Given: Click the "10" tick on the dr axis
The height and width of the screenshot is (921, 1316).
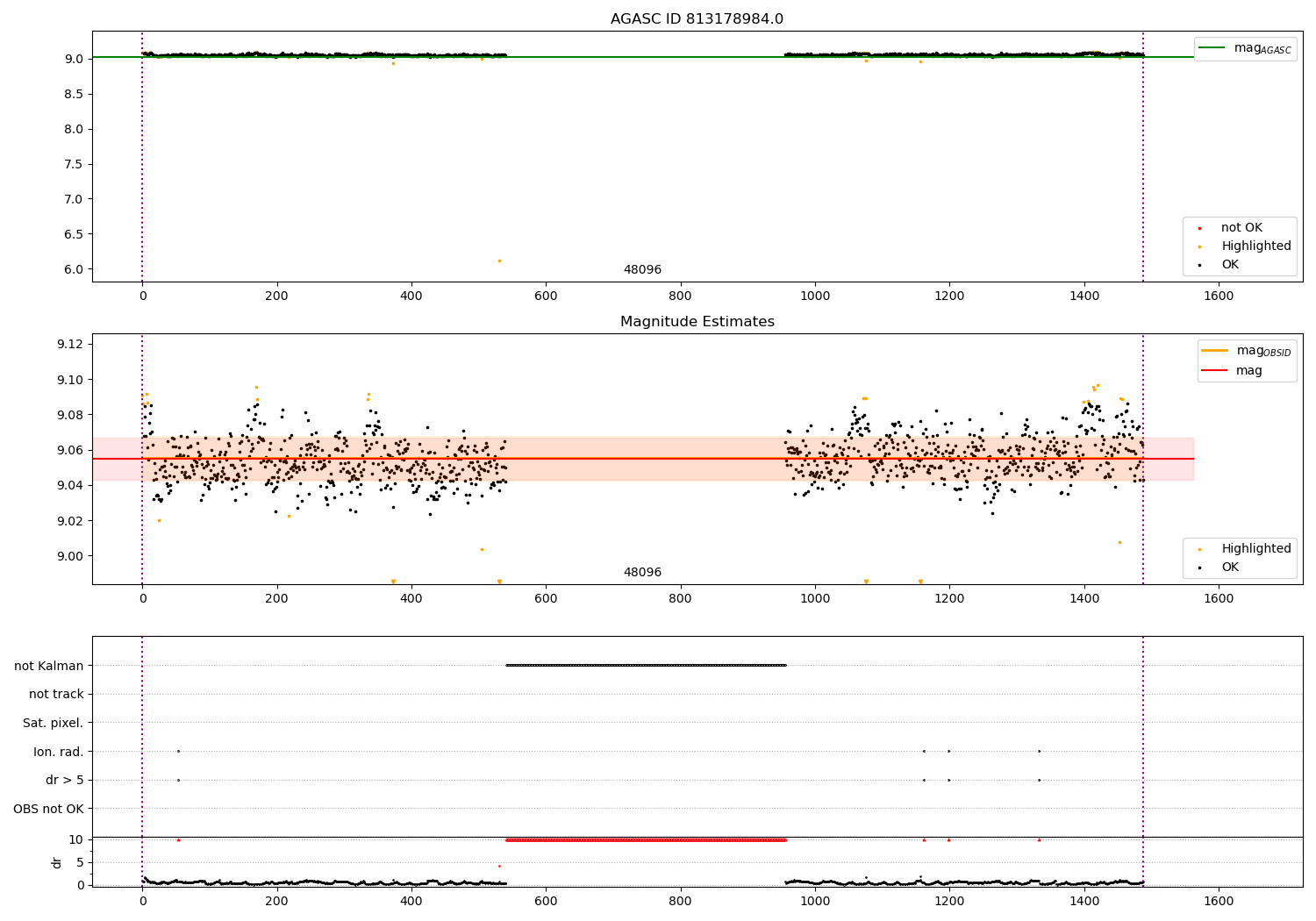Looking at the screenshot, I should coord(76,839).
